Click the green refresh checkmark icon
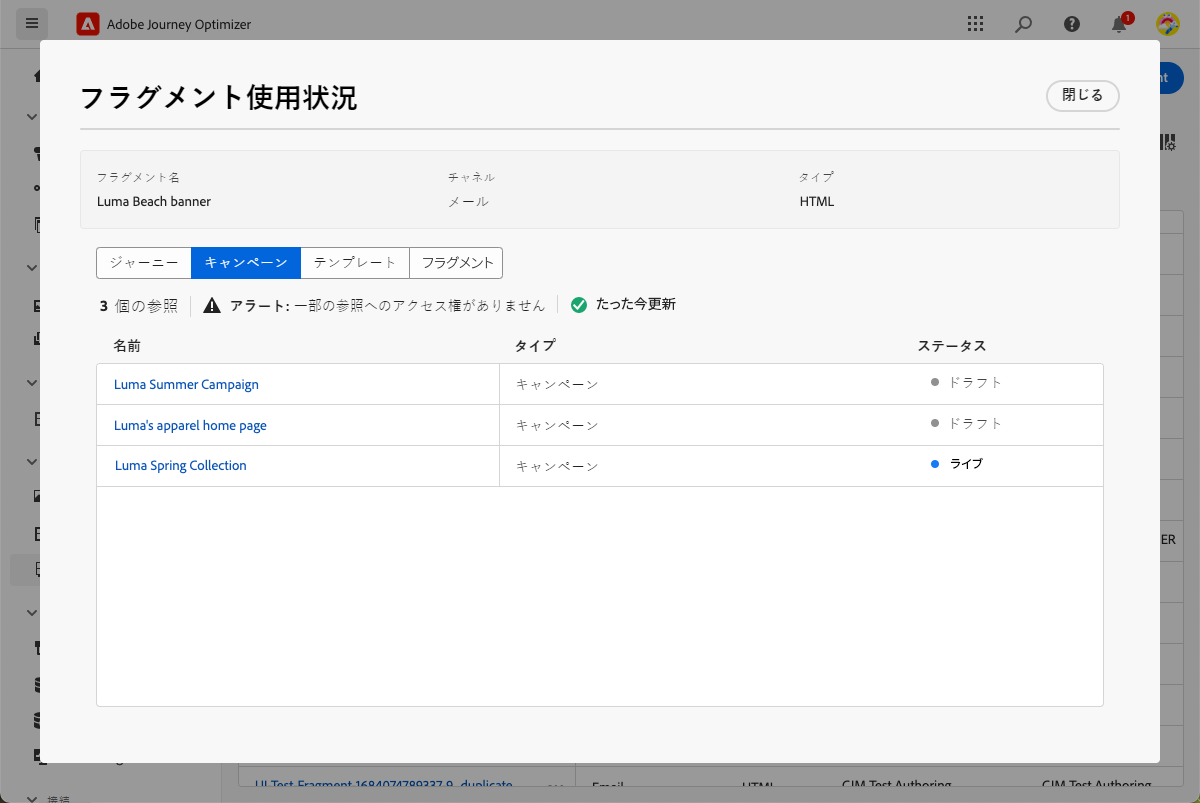 point(579,304)
